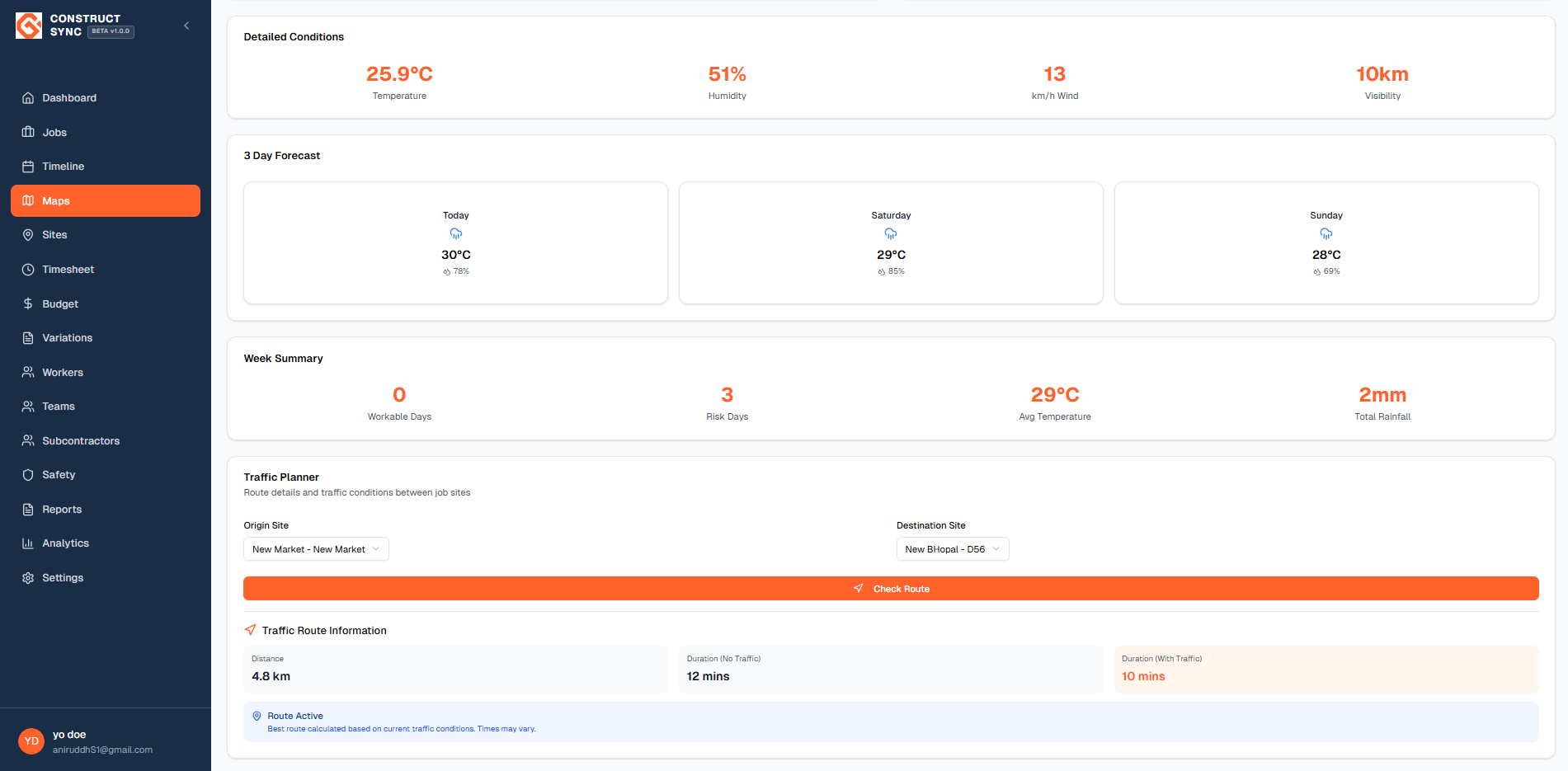The image size is (1568, 771).
Task: Select the Safety shield icon
Action: coord(29,474)
